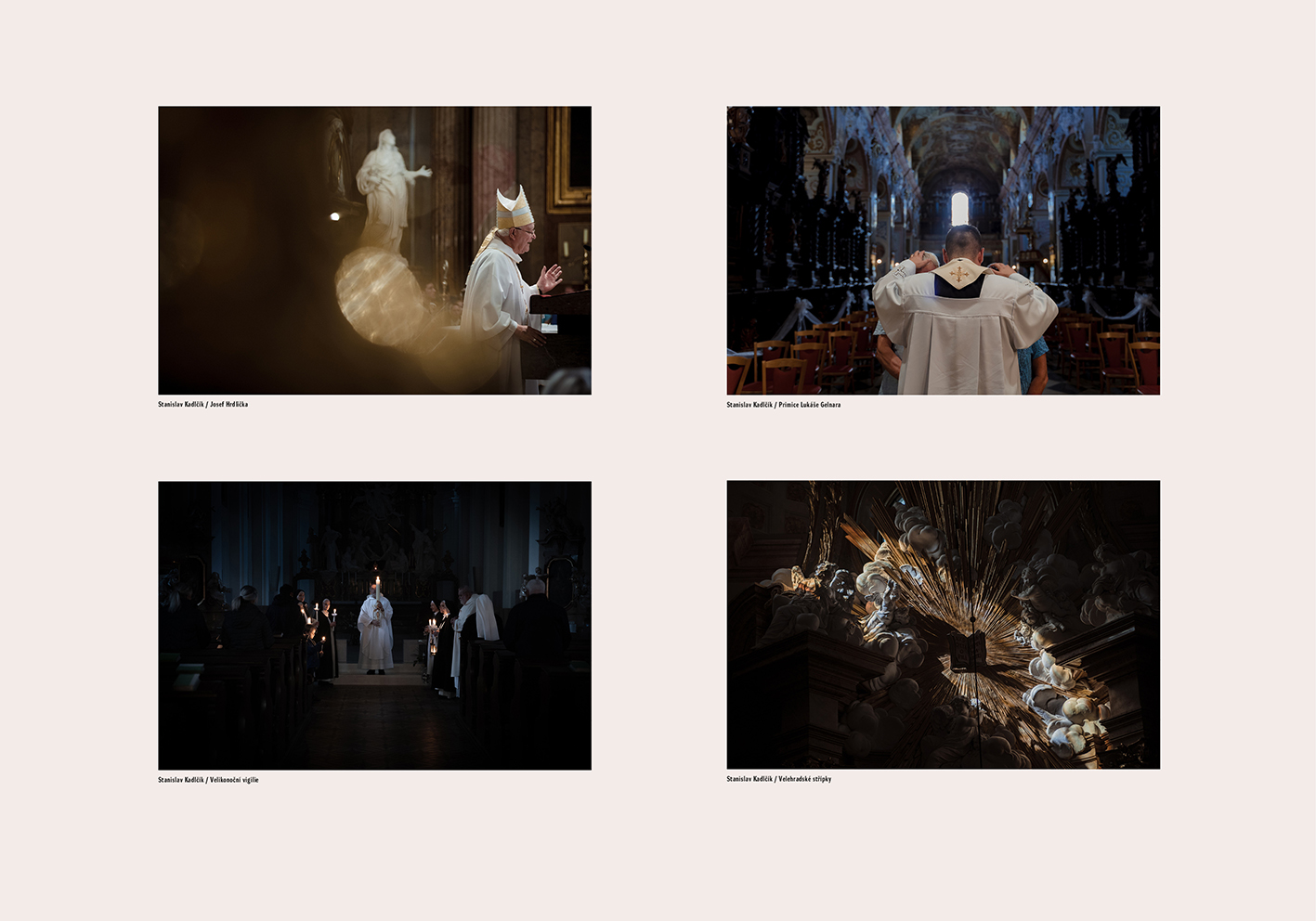Click the 'Josef Hrdlička' caption text
This screenshot has width=1316, height=921.
(228, 405)
